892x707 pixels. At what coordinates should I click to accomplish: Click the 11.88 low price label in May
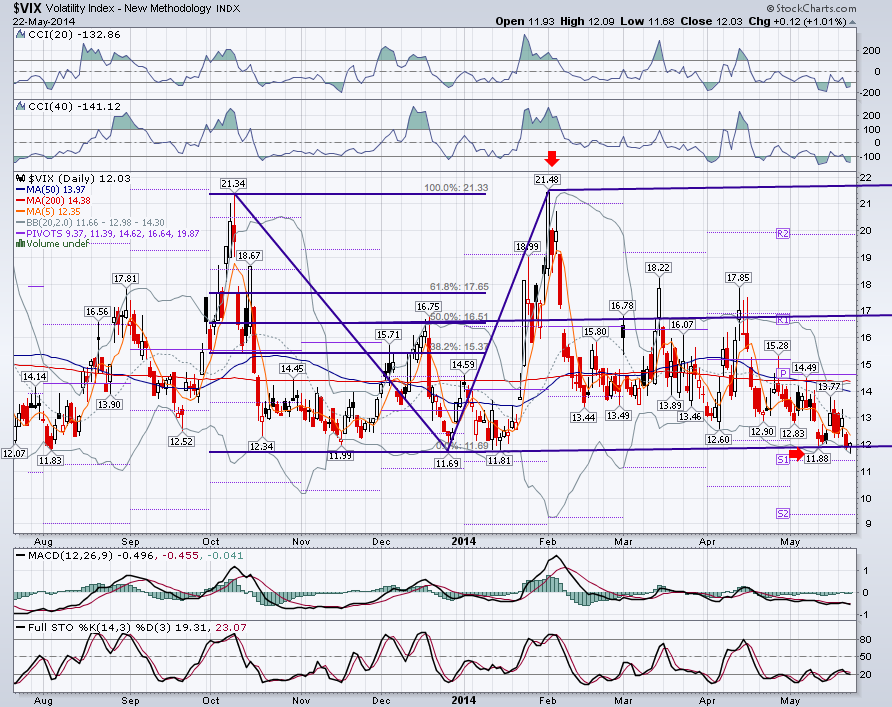click(x=817, y=458)
